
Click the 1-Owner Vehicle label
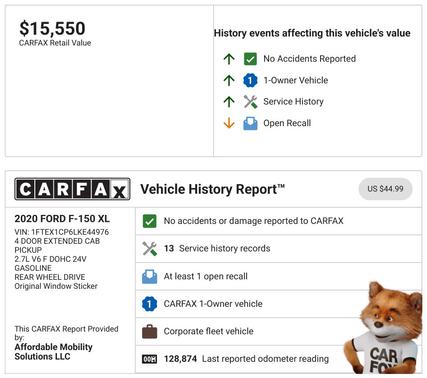tap(296, 80)
